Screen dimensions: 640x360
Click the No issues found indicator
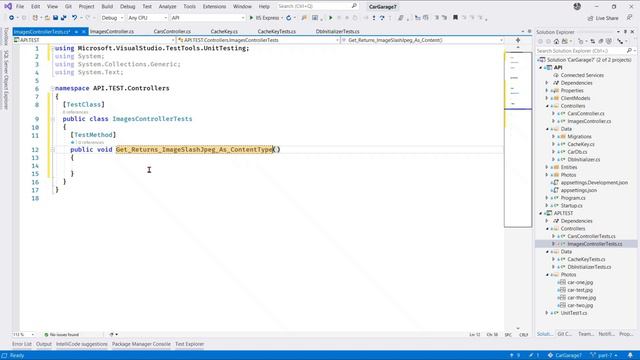61,335
